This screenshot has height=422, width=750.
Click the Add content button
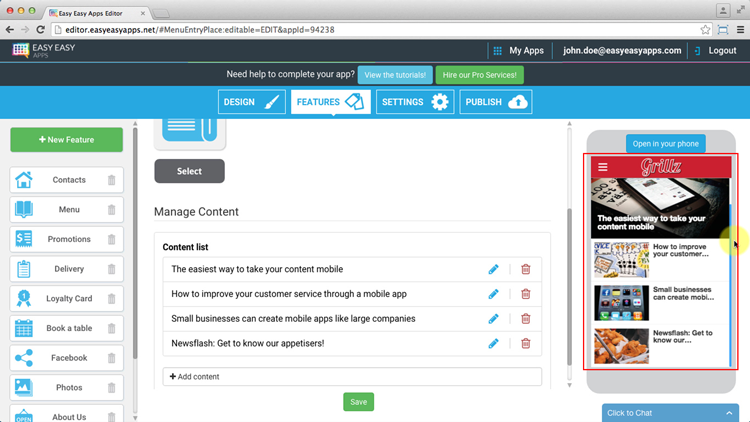pos(352,377)
